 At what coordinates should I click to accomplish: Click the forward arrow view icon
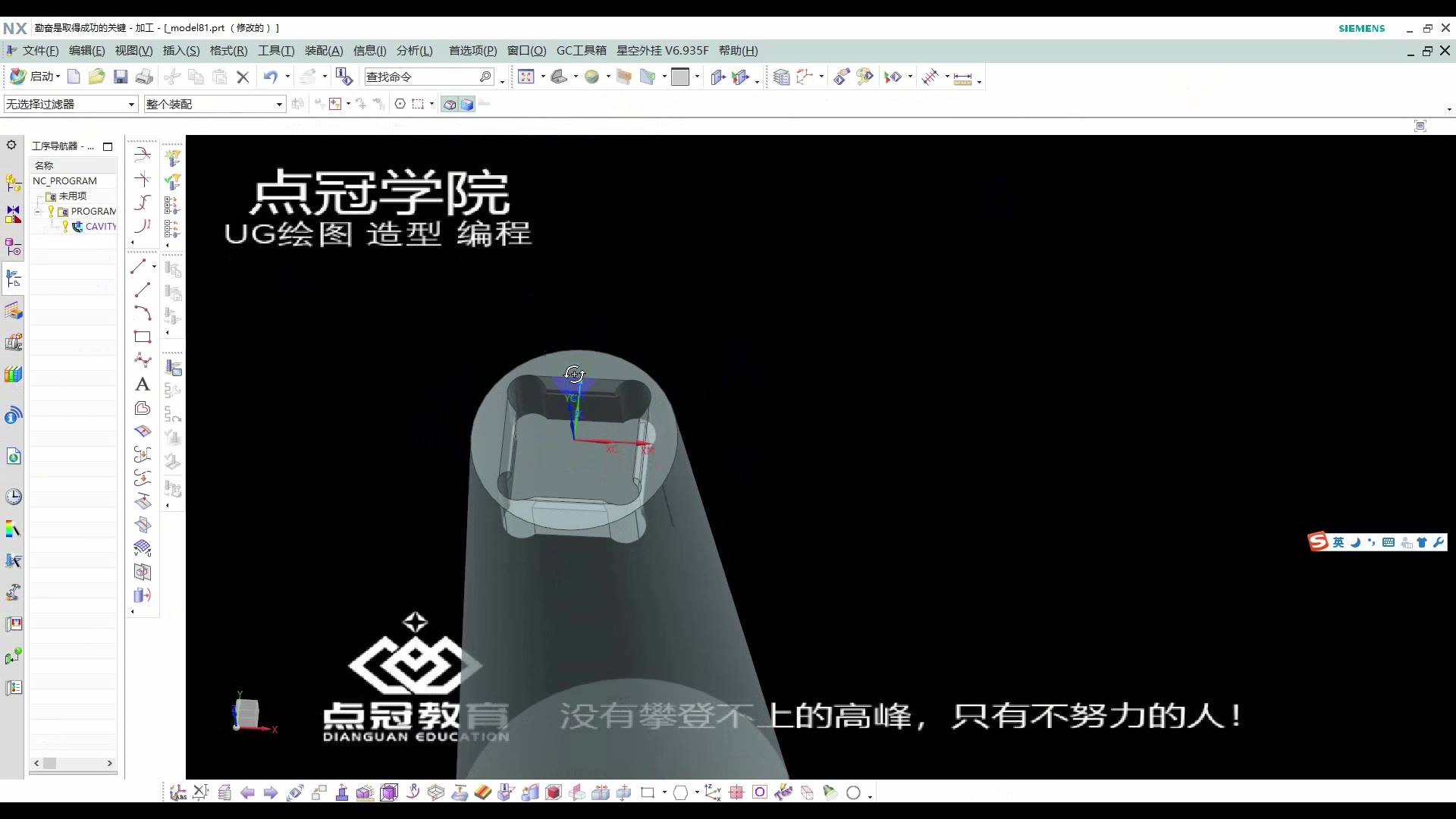(x=271, y=792)
